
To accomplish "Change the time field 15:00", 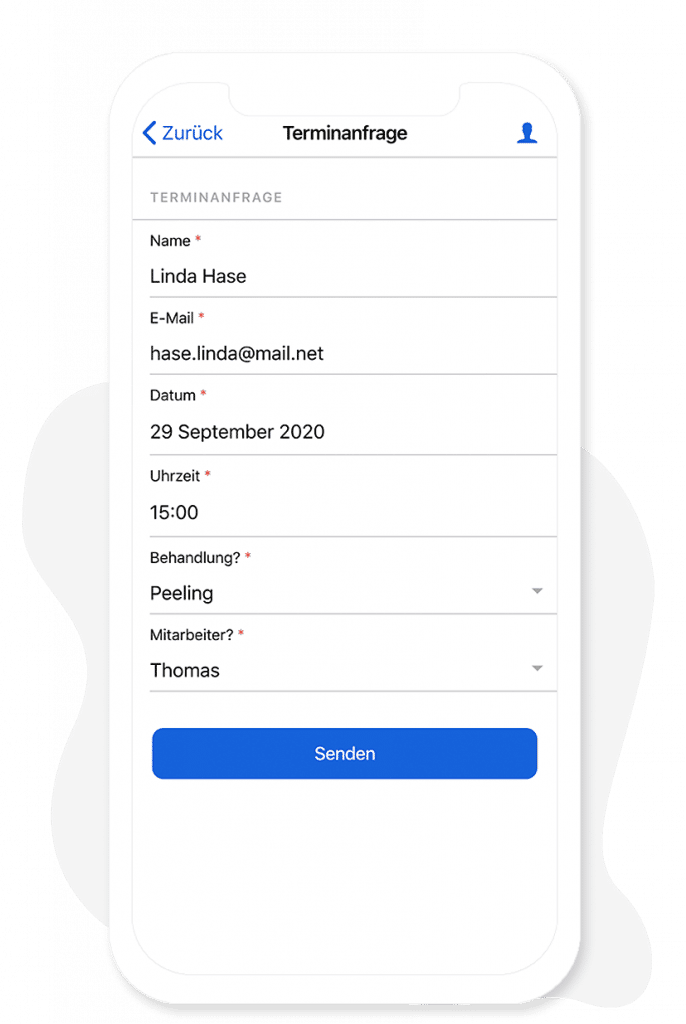I will 353,513.
